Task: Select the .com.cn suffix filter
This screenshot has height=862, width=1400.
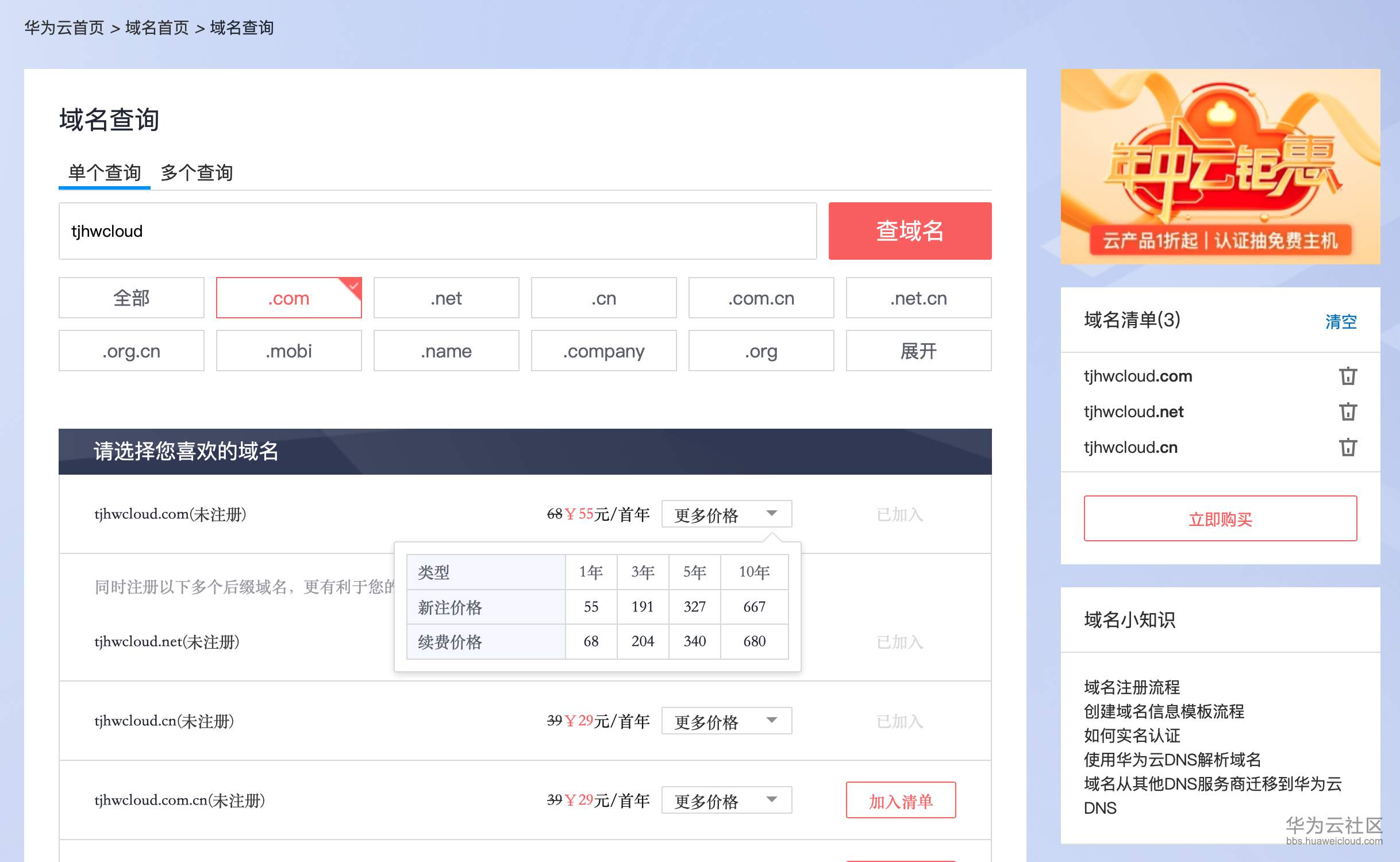Action: pyautogui.click(x=761, y=298)
